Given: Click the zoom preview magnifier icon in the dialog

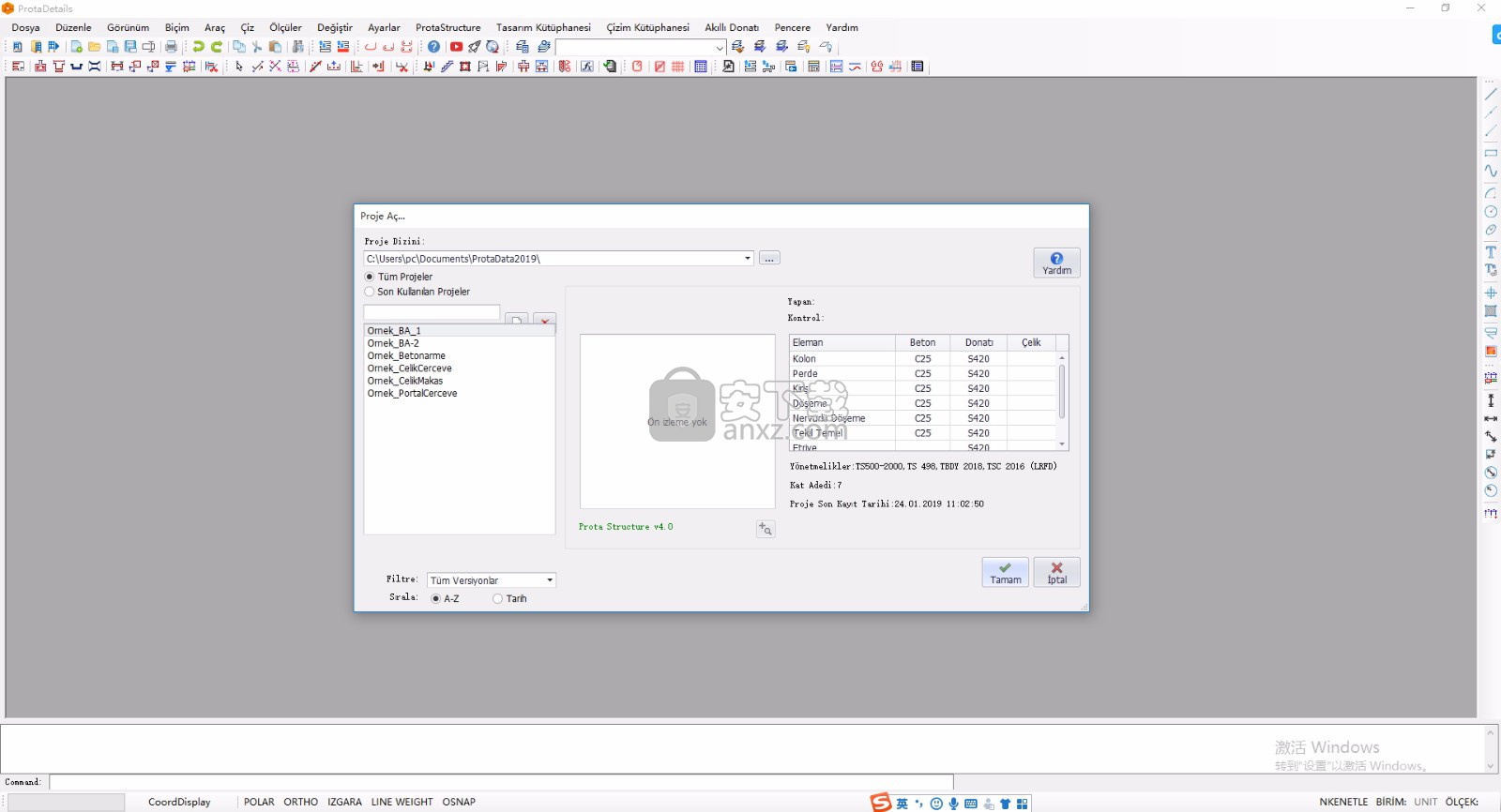Looking at the screenshot, I should pyautogui.click(x=766, y=530).
